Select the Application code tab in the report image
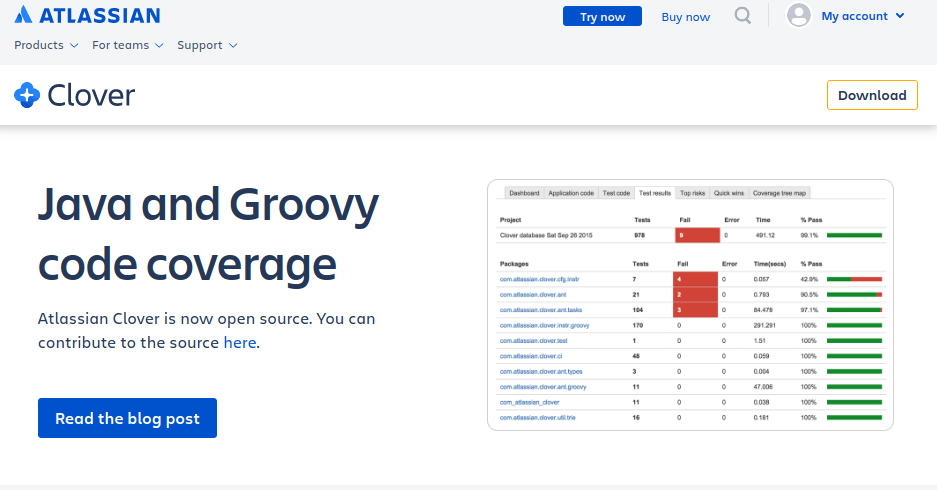This screenshot has width=937, height=490. (x=571, y=193)
